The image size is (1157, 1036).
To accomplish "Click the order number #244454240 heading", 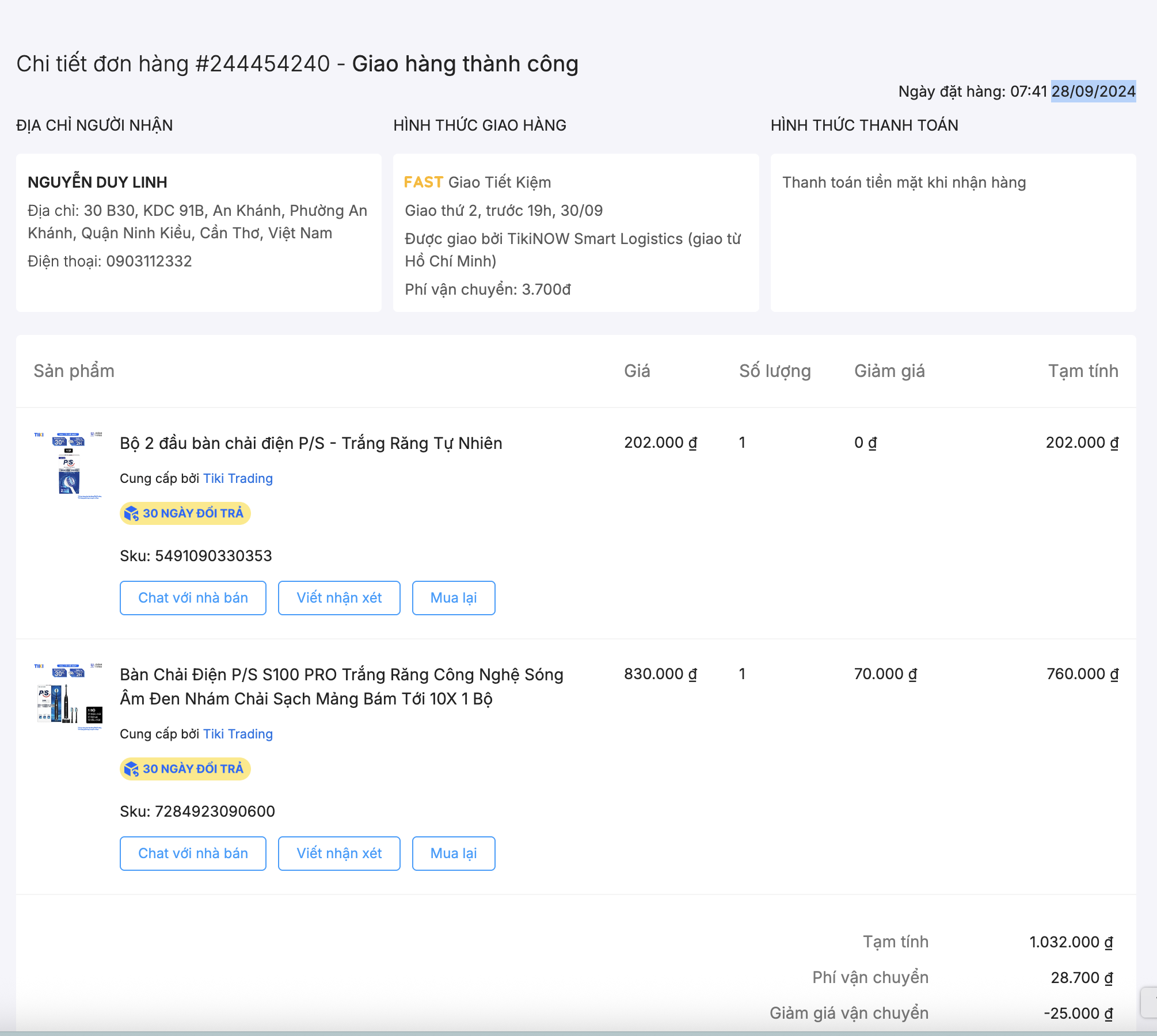I will 262,64.
